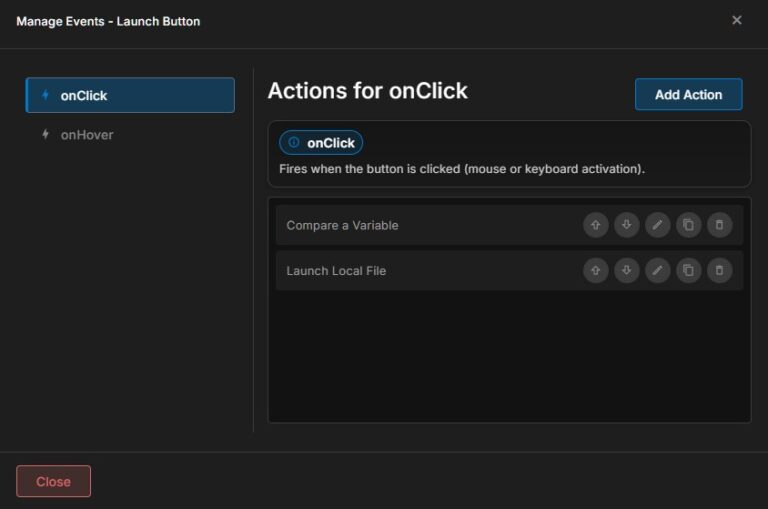Select the onClick event in sidebar
Image resolution: width=768 pixels, height=509 pixels.
[130, 95]
